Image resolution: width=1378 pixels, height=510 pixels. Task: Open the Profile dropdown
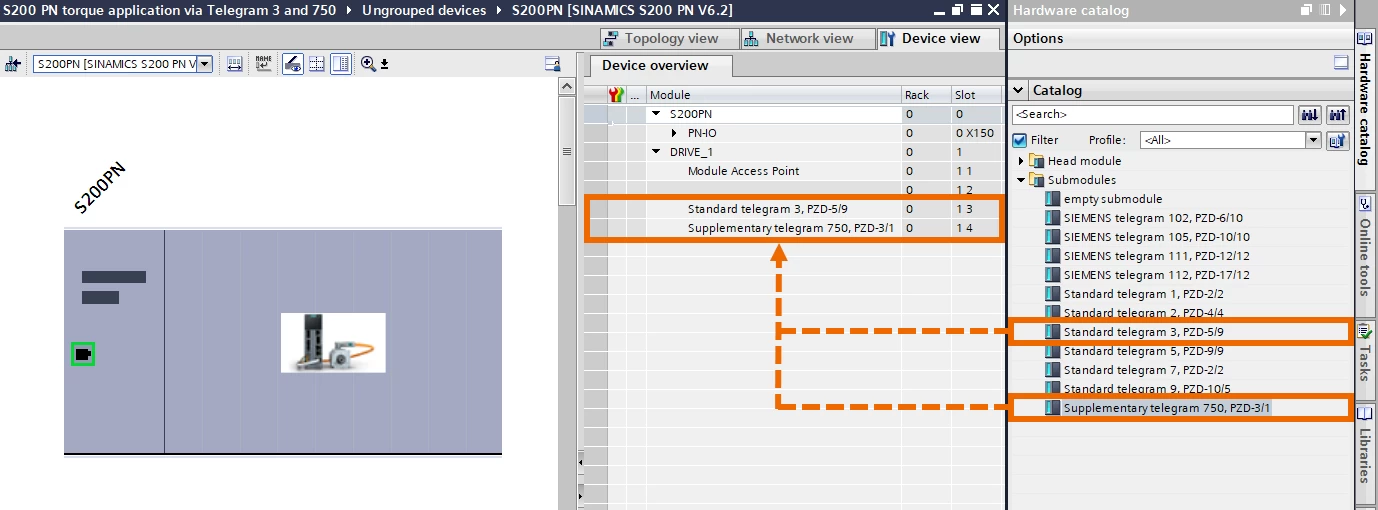[1314, 140]
